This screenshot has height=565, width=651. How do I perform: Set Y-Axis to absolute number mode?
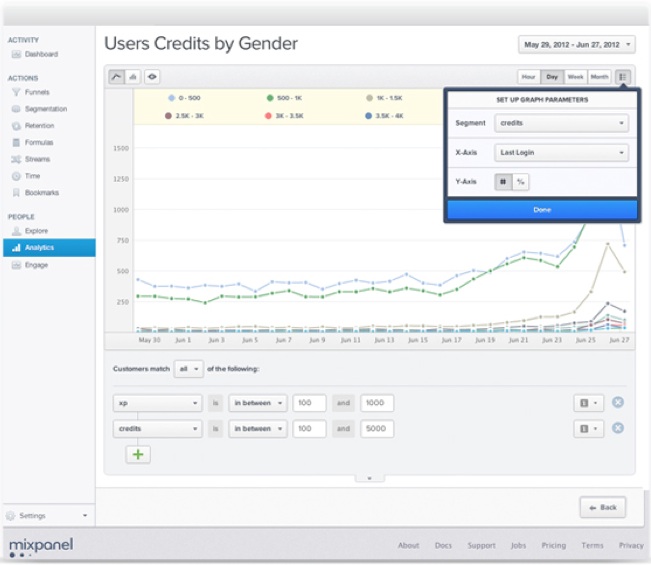[503, 182]
